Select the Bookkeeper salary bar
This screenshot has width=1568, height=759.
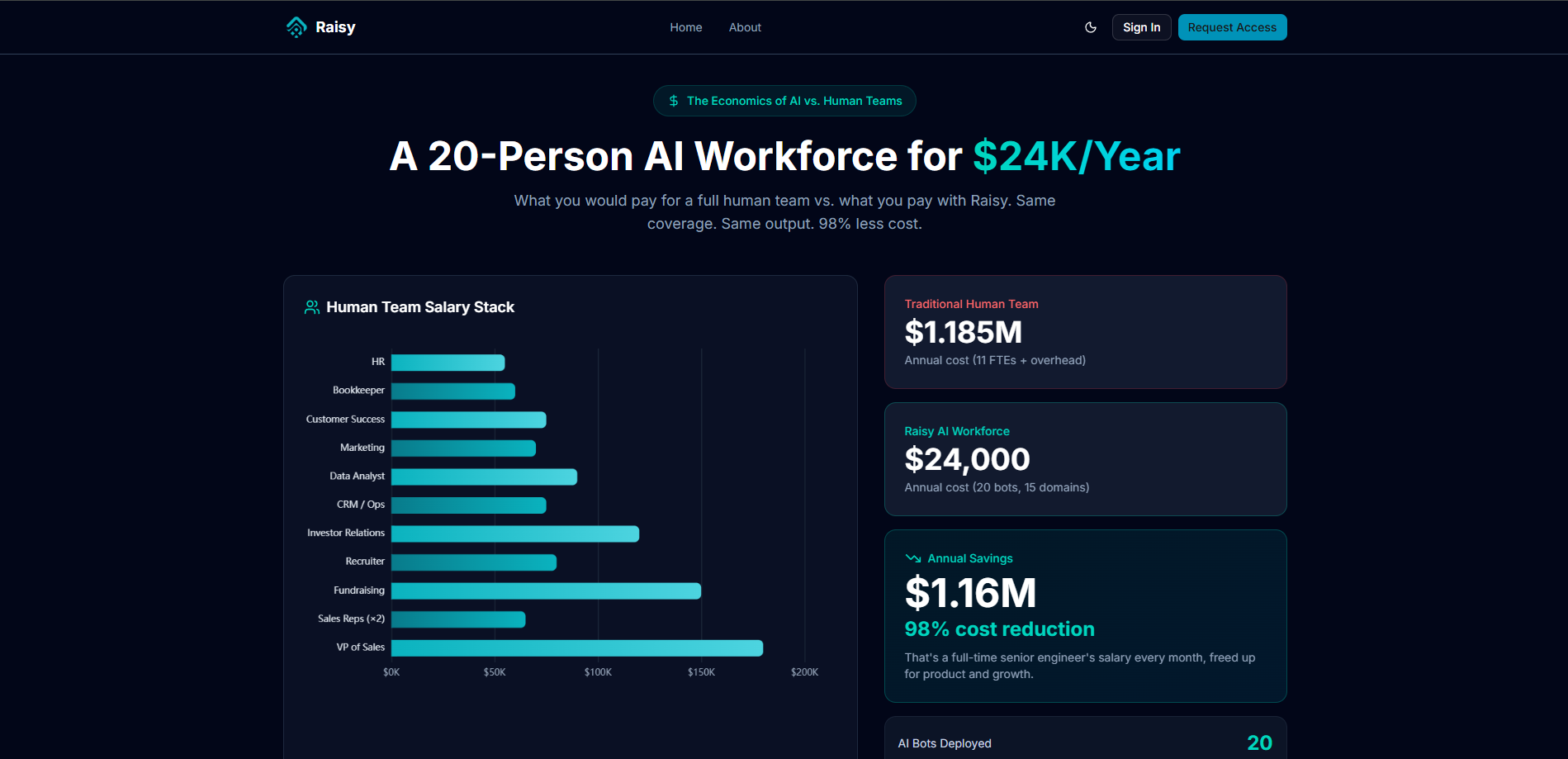453,391
